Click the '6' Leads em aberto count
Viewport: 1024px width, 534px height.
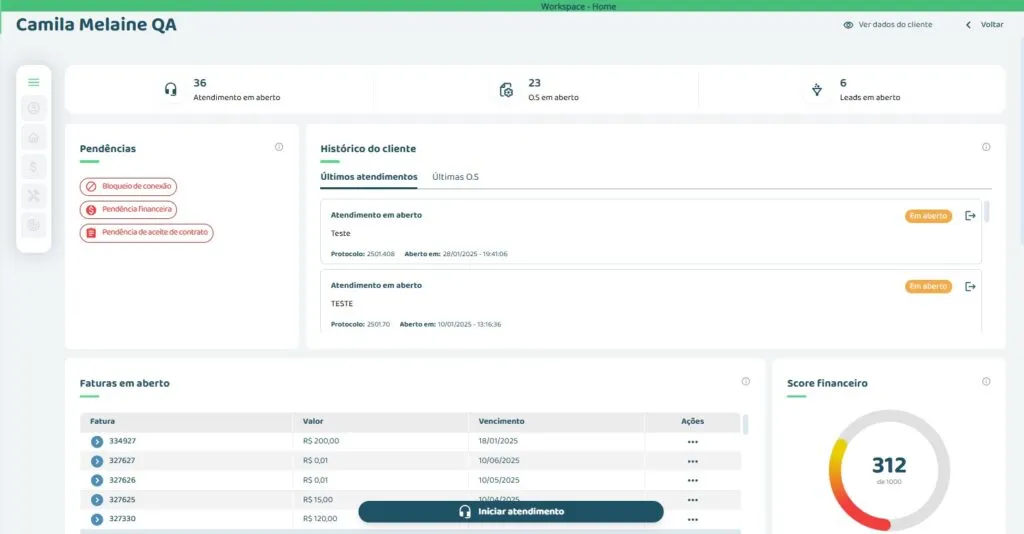click(843, 83)
